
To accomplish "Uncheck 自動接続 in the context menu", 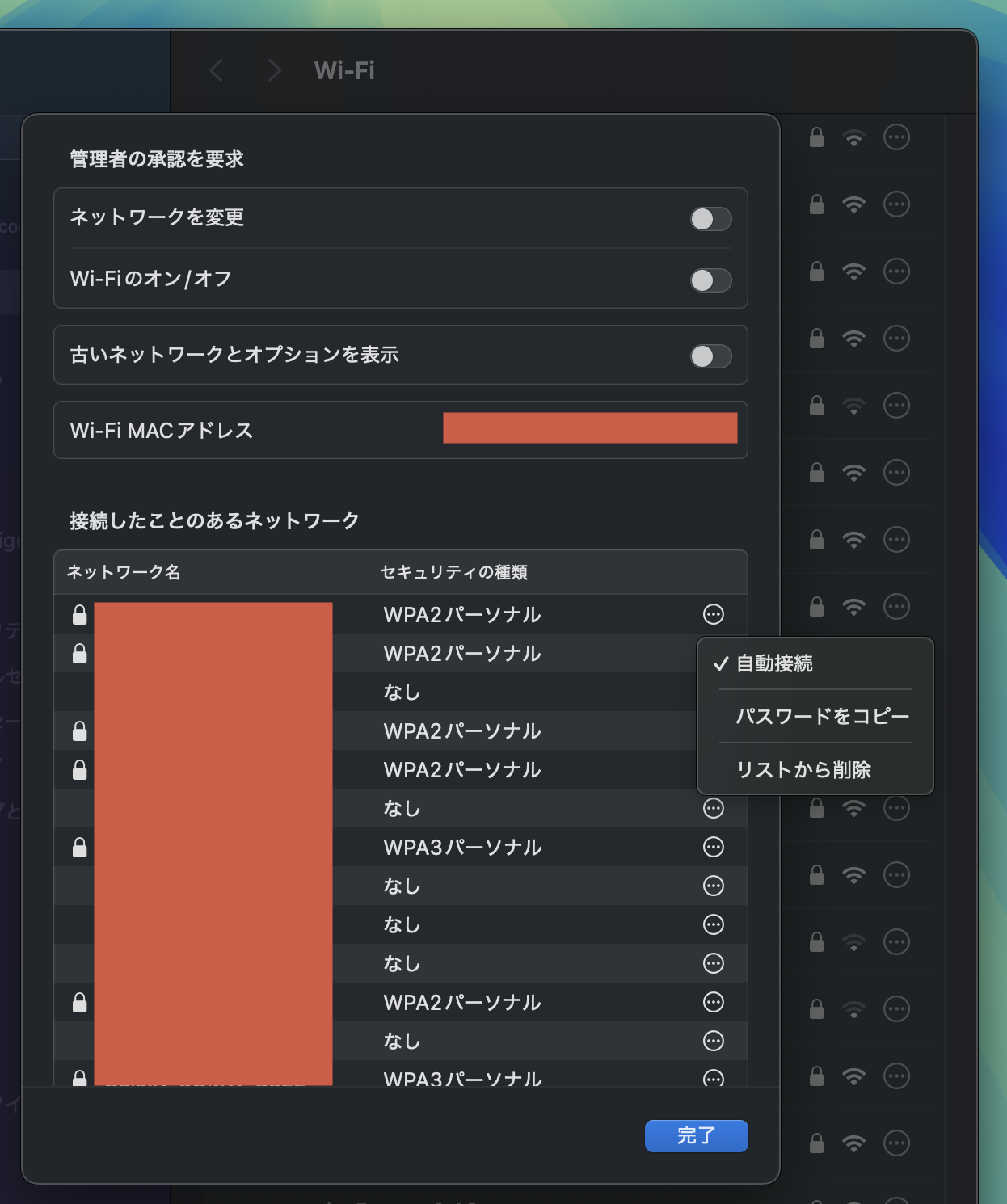I will click(x=773, y=664).
